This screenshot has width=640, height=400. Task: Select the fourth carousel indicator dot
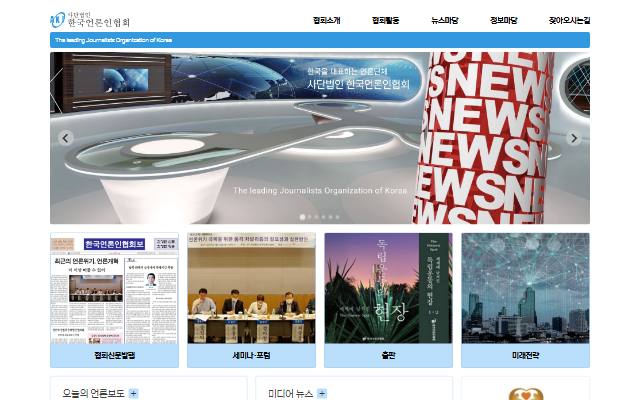tap(323, 217)
